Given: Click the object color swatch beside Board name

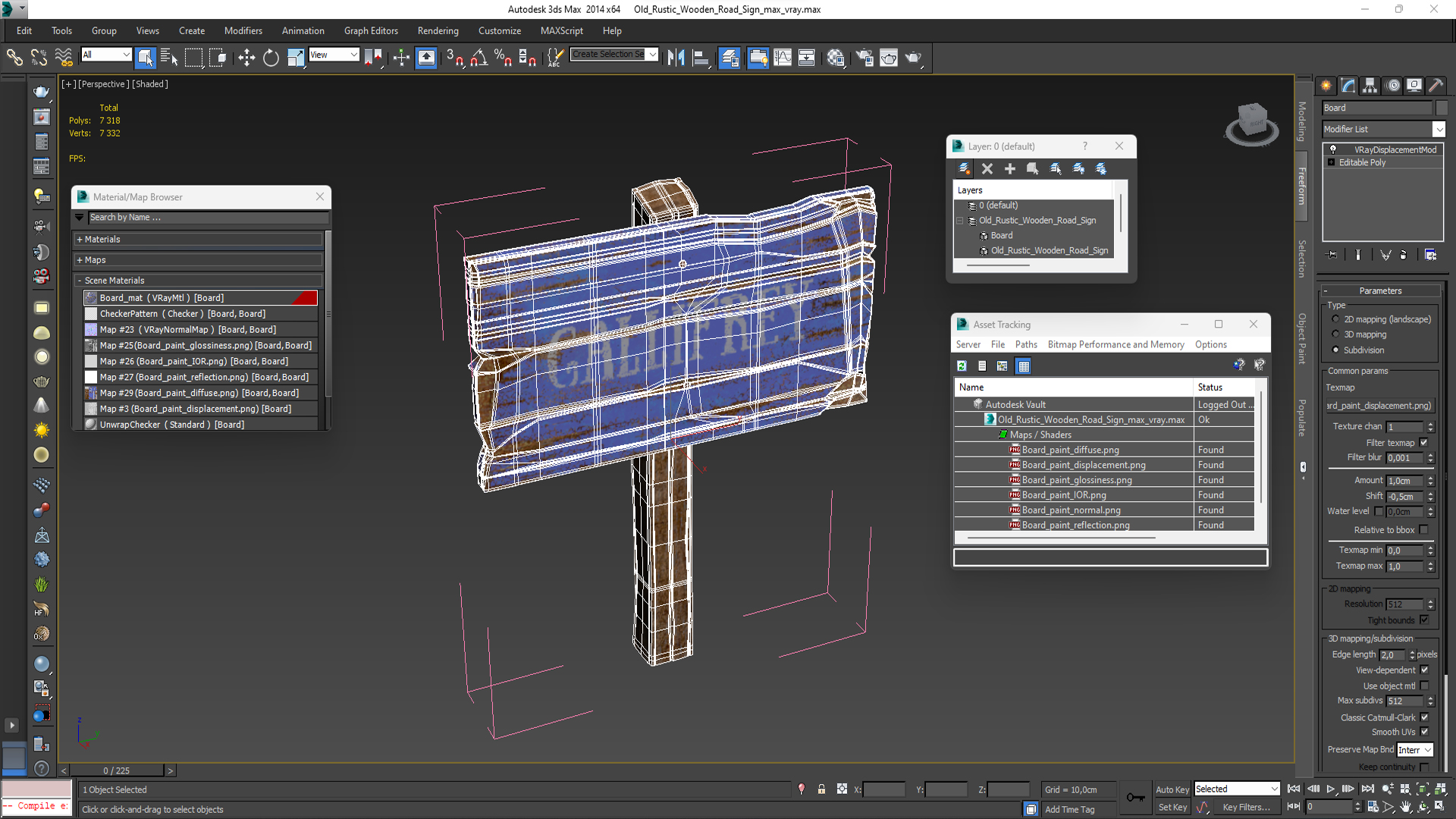Looking at the screenshot, I should 1441,108.
